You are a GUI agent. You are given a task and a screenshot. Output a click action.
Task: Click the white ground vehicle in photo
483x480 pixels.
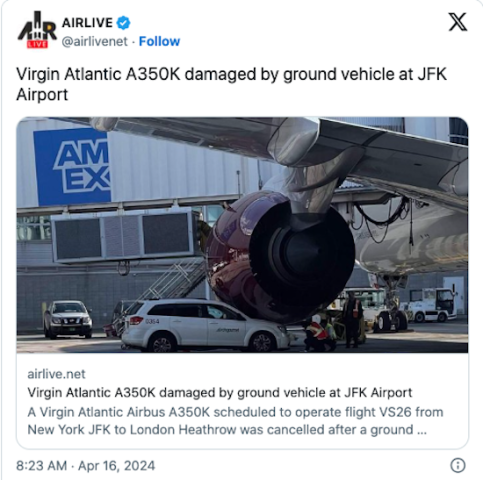[x=205, y=325]
